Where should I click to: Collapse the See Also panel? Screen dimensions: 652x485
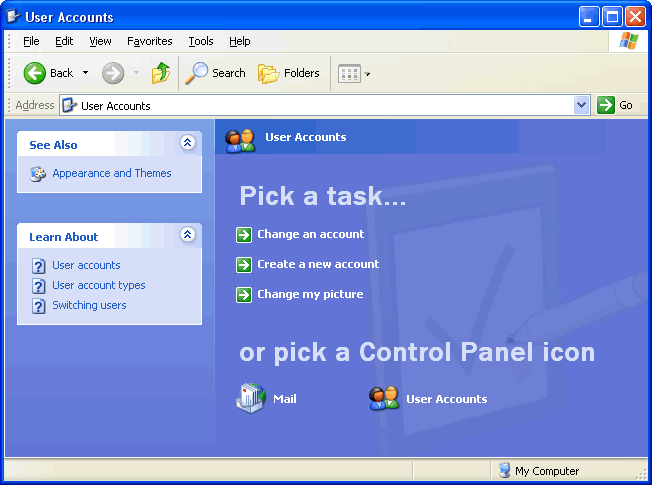coord(187,144)
